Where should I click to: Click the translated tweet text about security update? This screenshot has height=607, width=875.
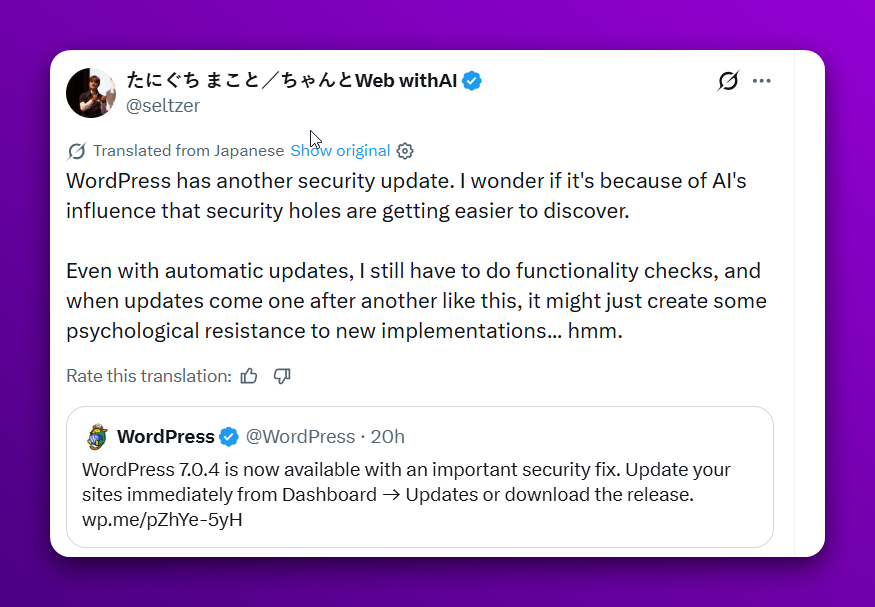pos(416,256)
